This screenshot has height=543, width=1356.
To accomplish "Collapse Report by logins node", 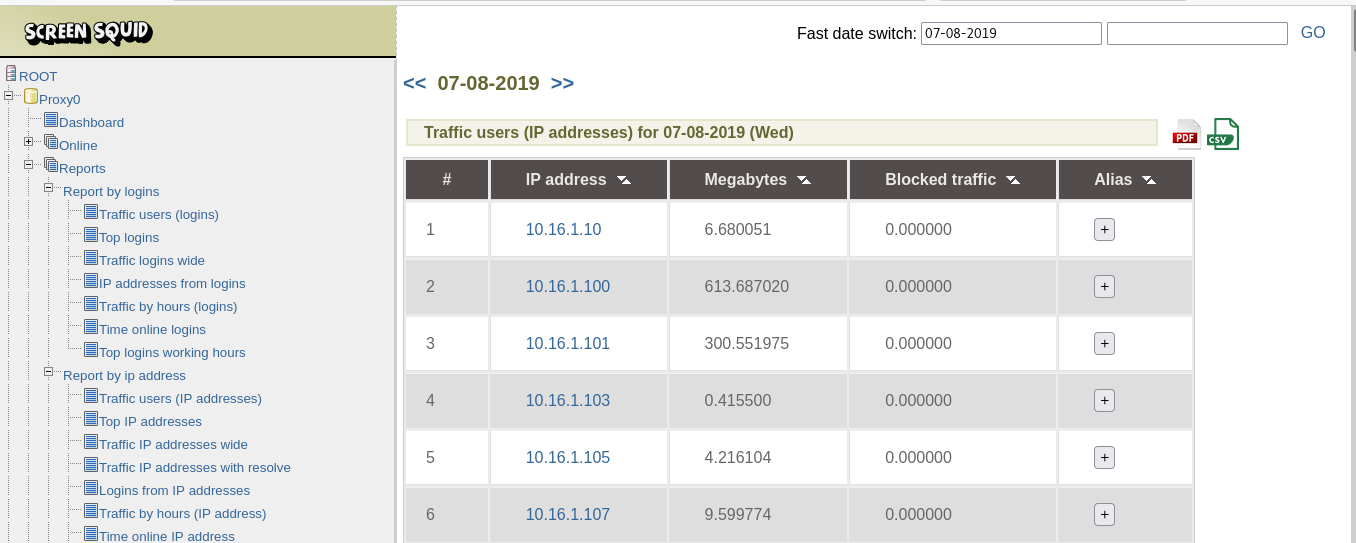I will click(x=48, y=188).
